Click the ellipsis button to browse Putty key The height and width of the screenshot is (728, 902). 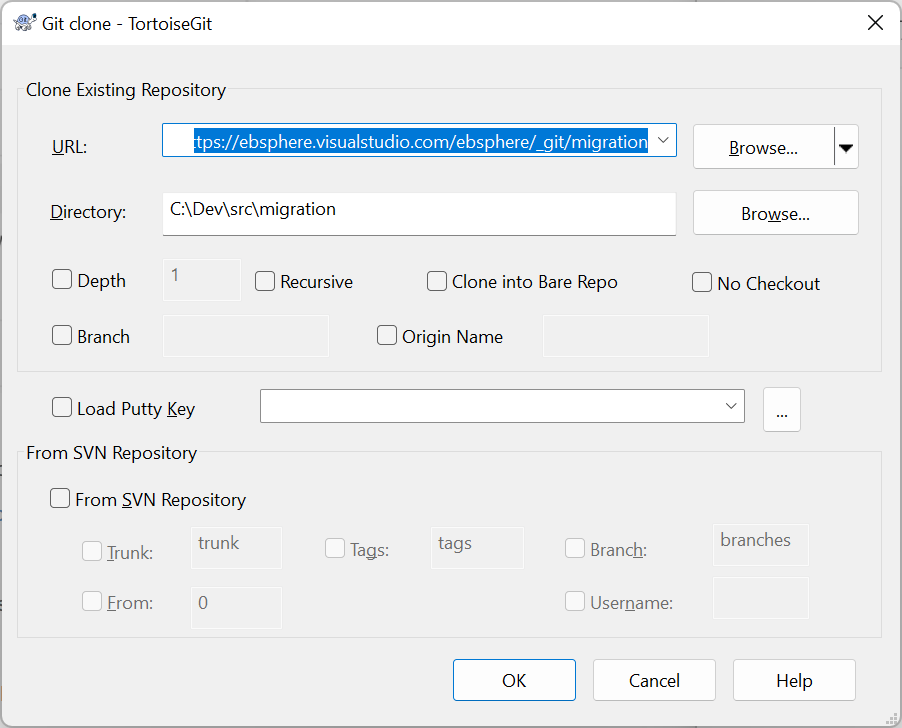782,409
